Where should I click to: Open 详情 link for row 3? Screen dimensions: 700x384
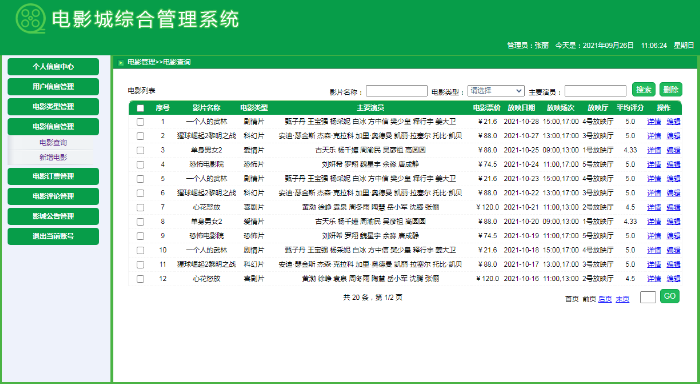coord(654,150)
